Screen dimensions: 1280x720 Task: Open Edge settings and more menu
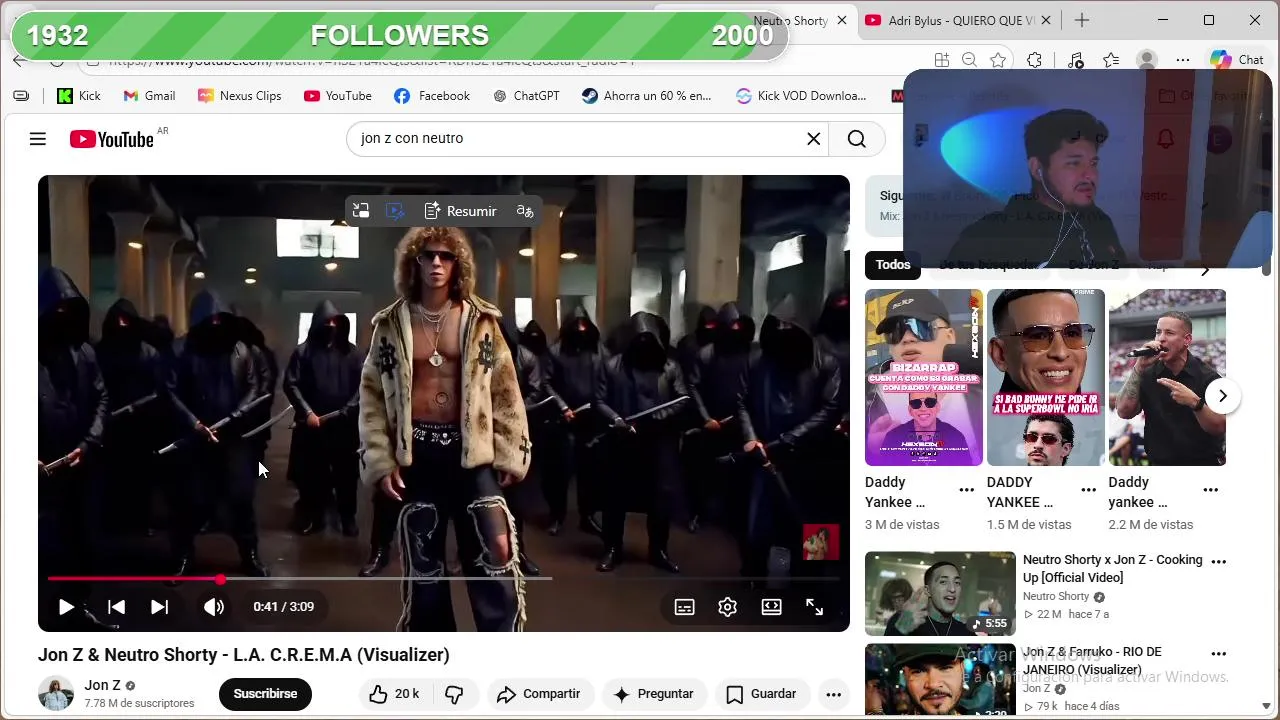click(1183, 60)
